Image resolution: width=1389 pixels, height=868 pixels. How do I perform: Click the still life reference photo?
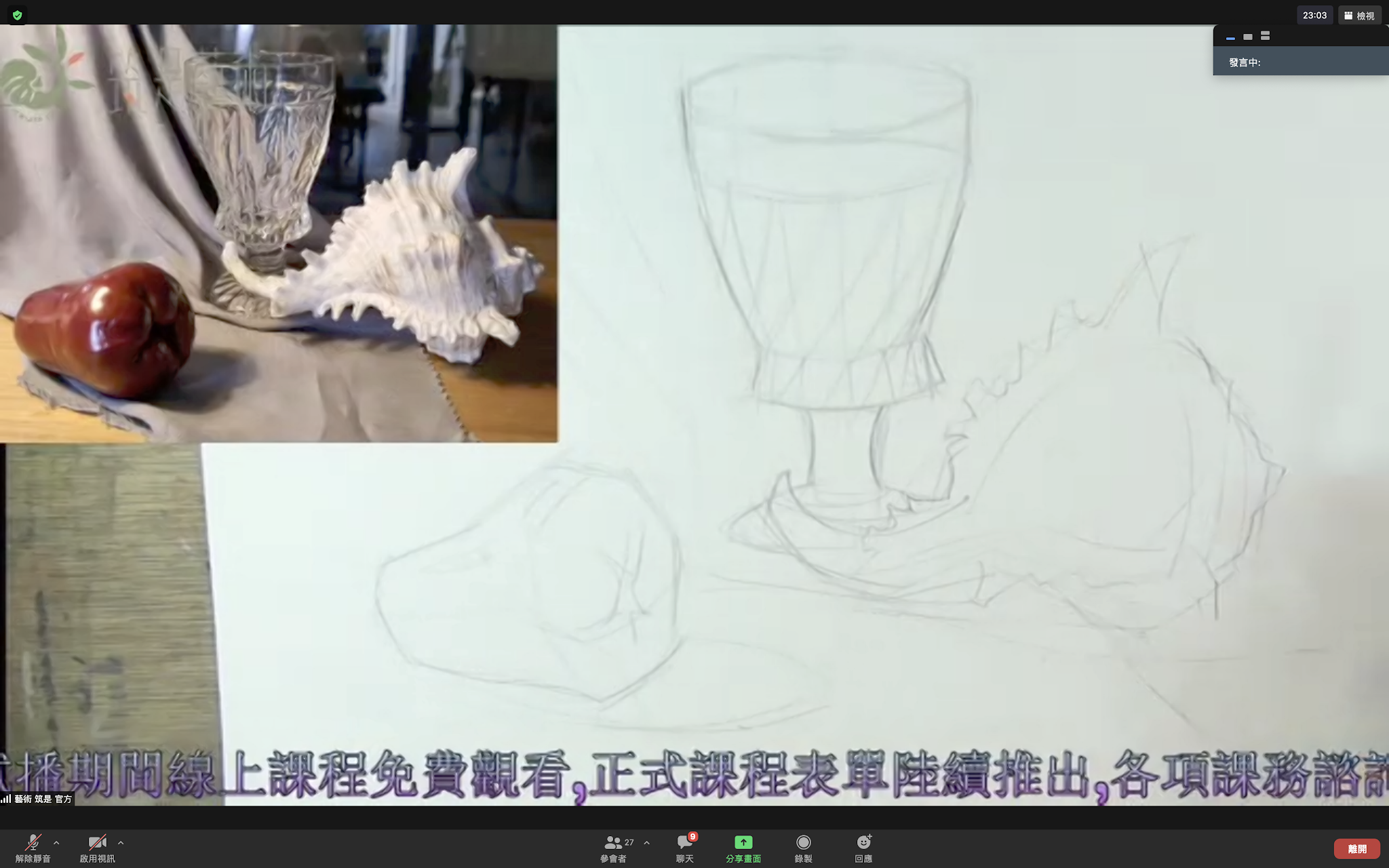pos(278,234)
